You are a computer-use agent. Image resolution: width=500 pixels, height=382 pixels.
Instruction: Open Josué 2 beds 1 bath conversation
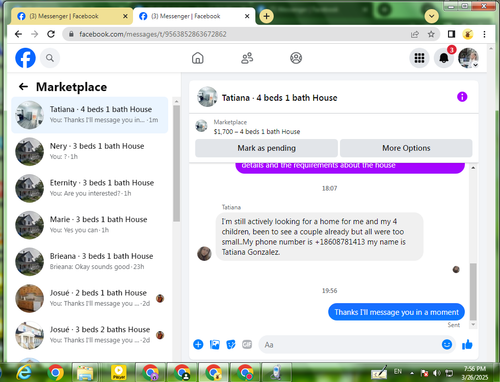[x=90, y=298]
